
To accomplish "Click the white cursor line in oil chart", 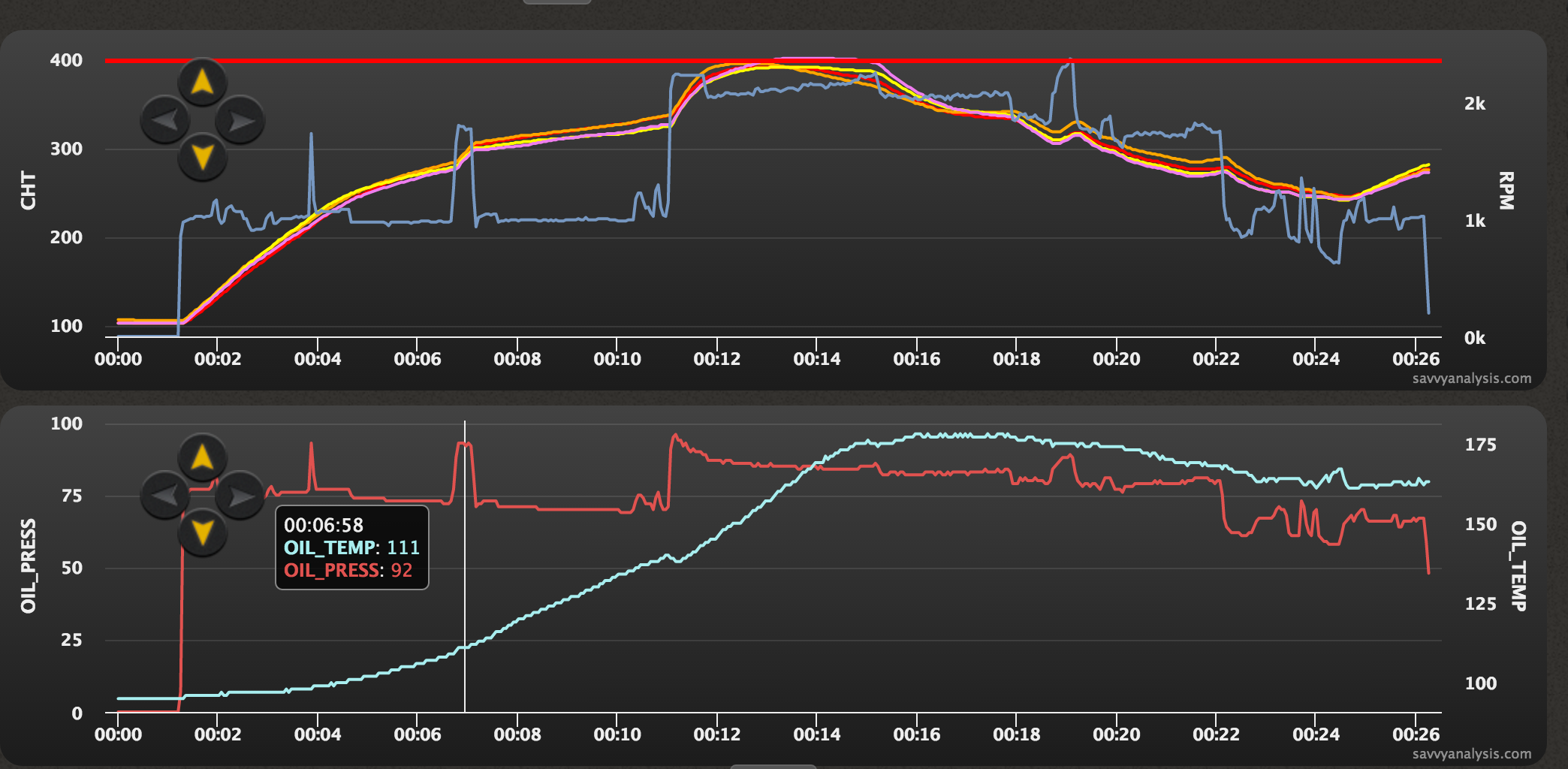I will pos(465,566).
